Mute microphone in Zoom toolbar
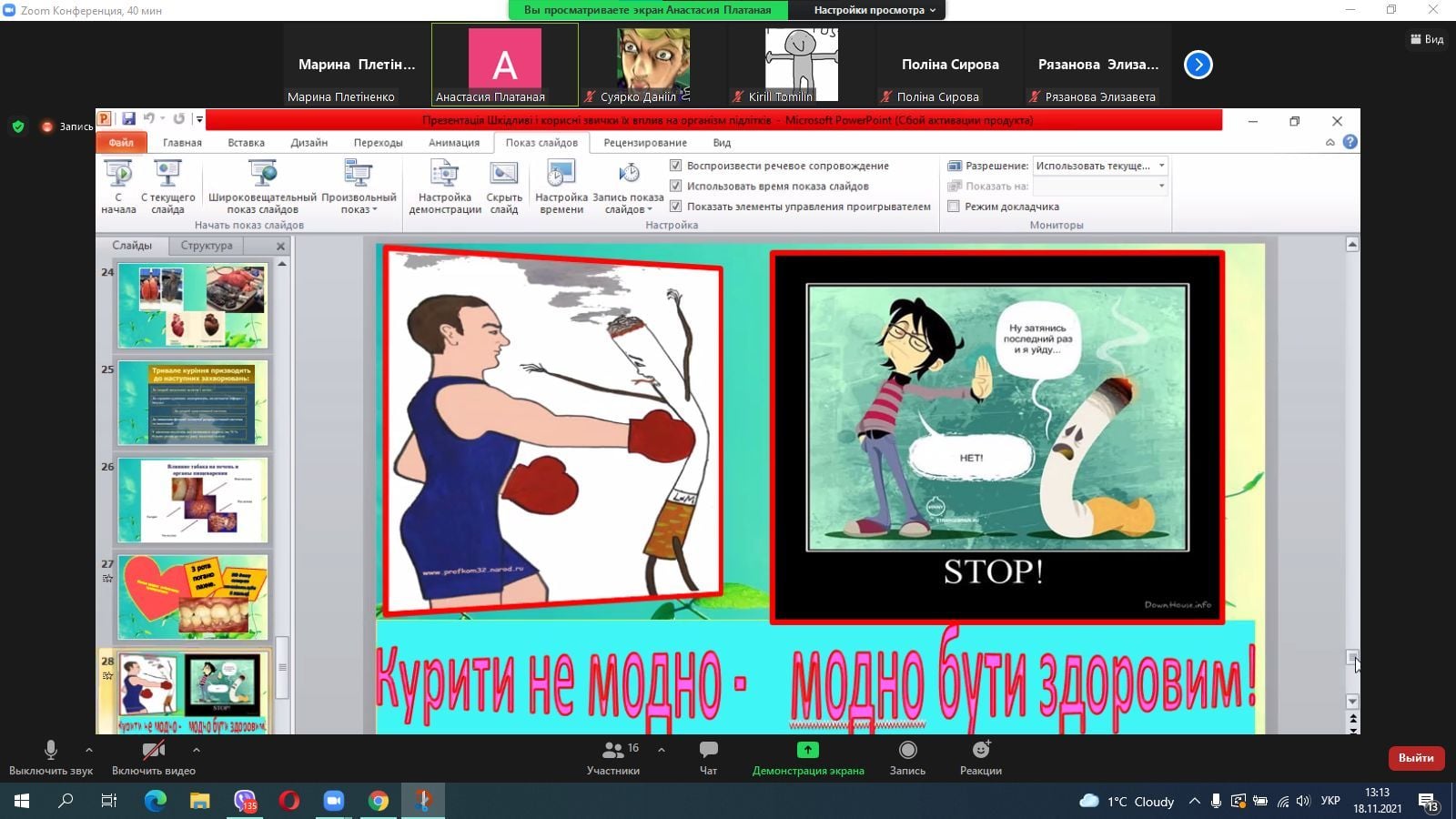Image resolution: width=1456 pixels, height=819 pixels. tap(51, 757)
